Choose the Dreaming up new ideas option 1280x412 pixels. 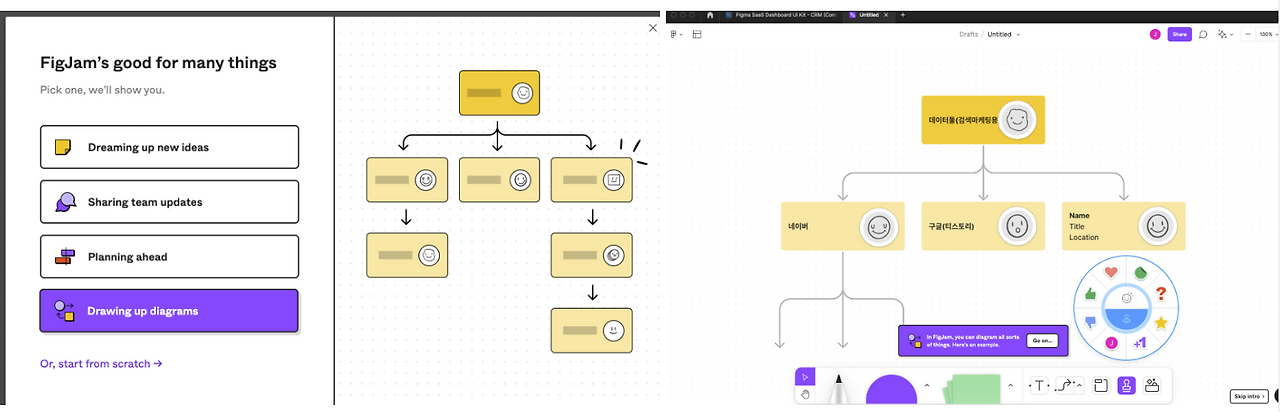(x=169, y=147)
